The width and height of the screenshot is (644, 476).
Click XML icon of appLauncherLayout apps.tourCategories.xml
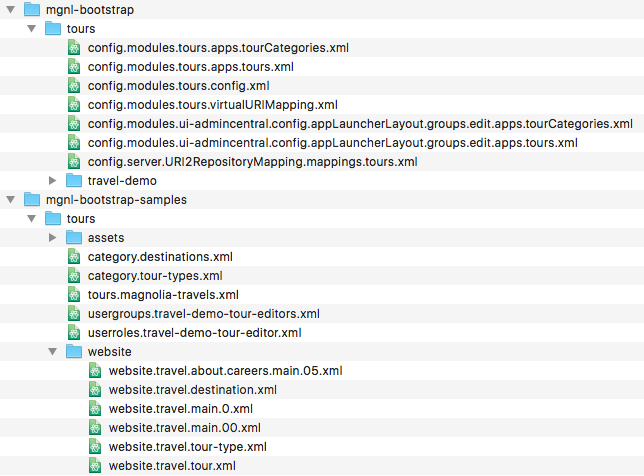tap(74, 124)
